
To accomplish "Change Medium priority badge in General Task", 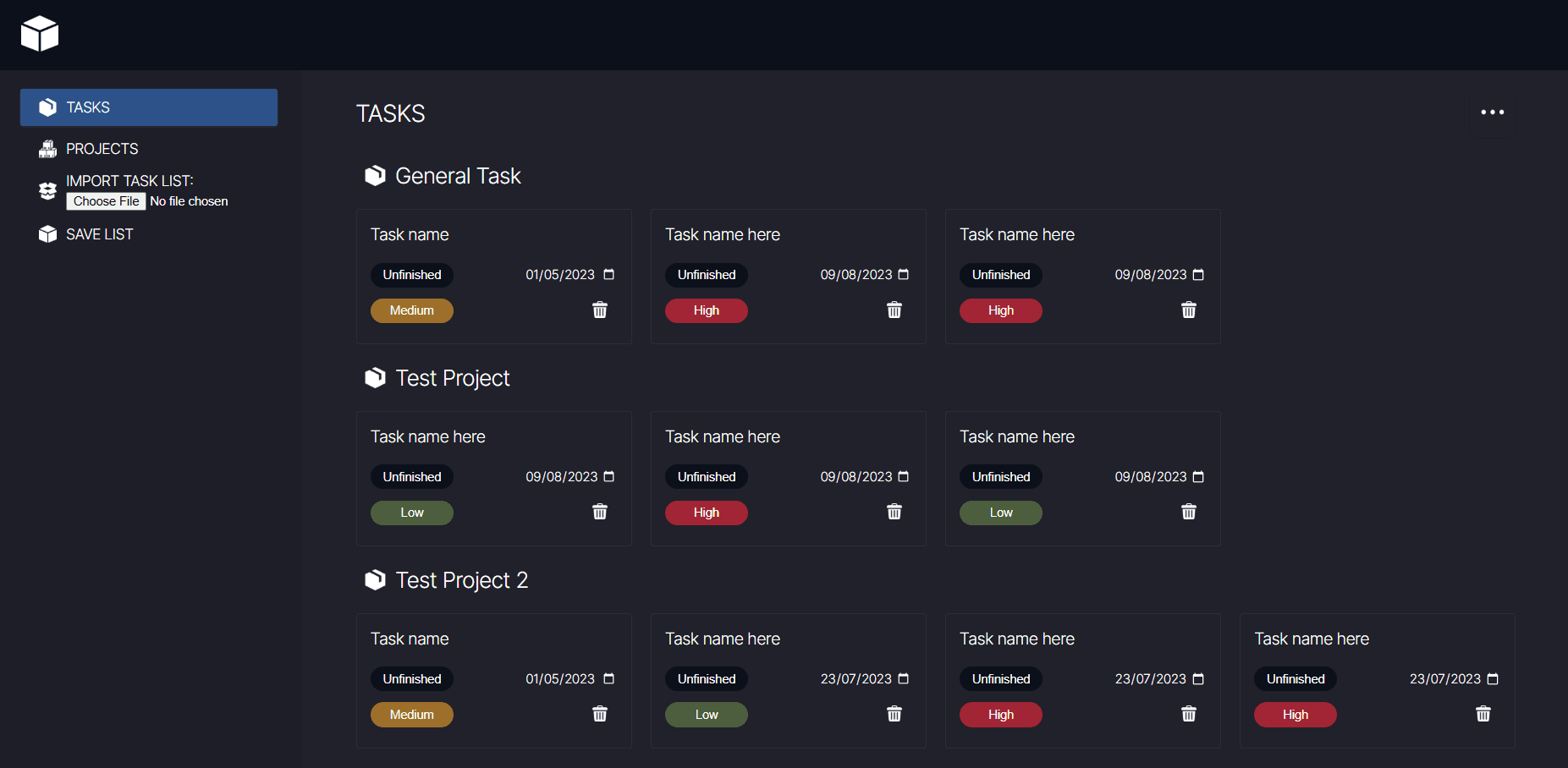I will pyautogui.click(x=412, y=310).
